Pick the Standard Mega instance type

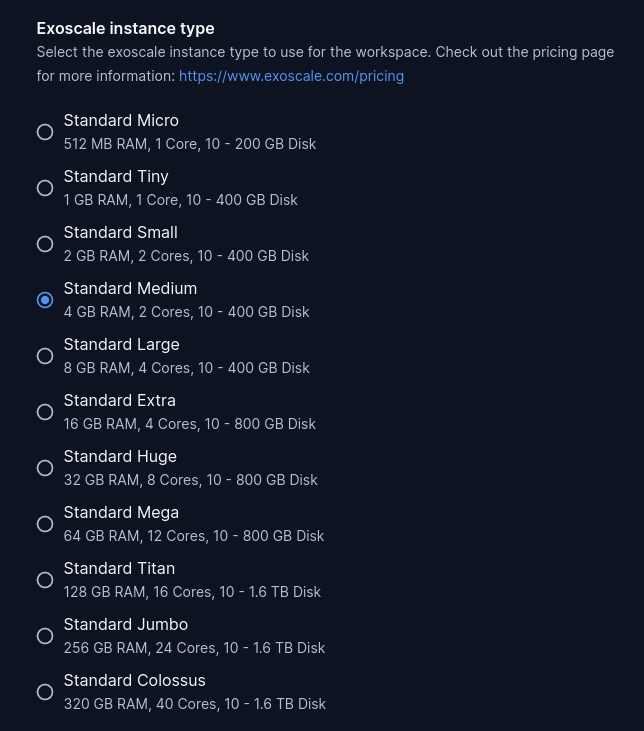click(x=45, y=524)
